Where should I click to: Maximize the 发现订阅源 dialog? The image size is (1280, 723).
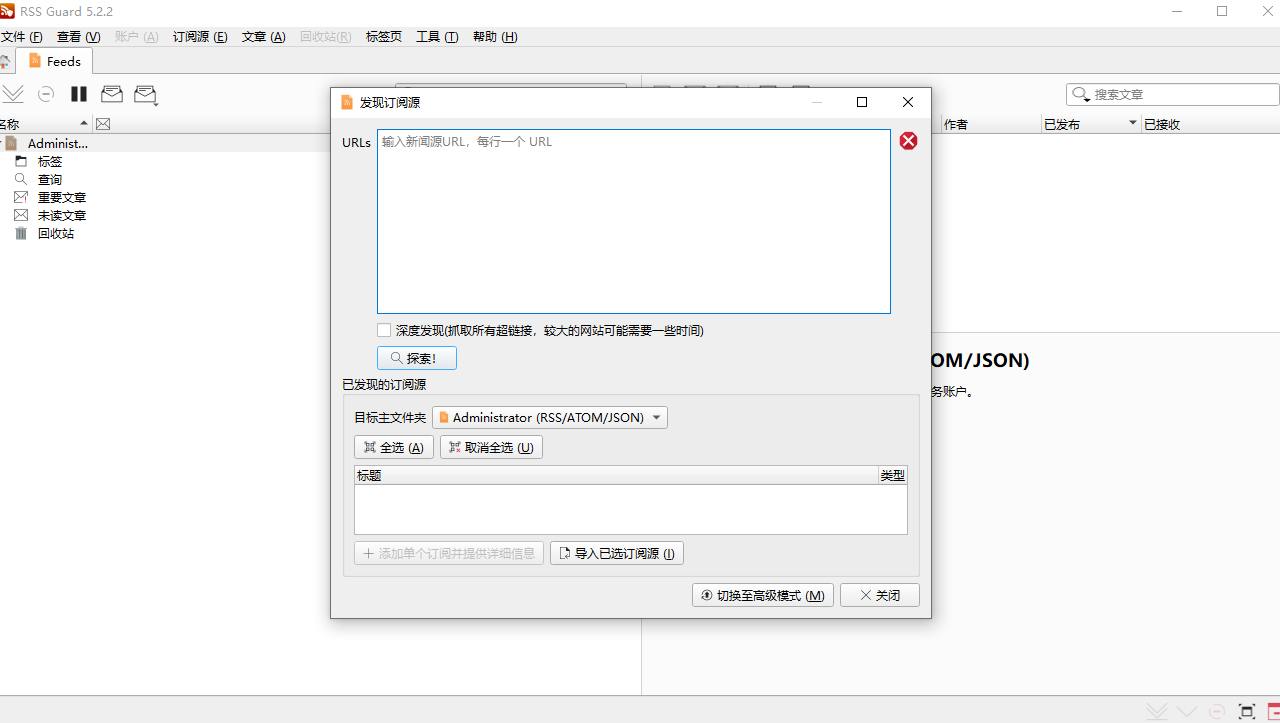[862, 102]
